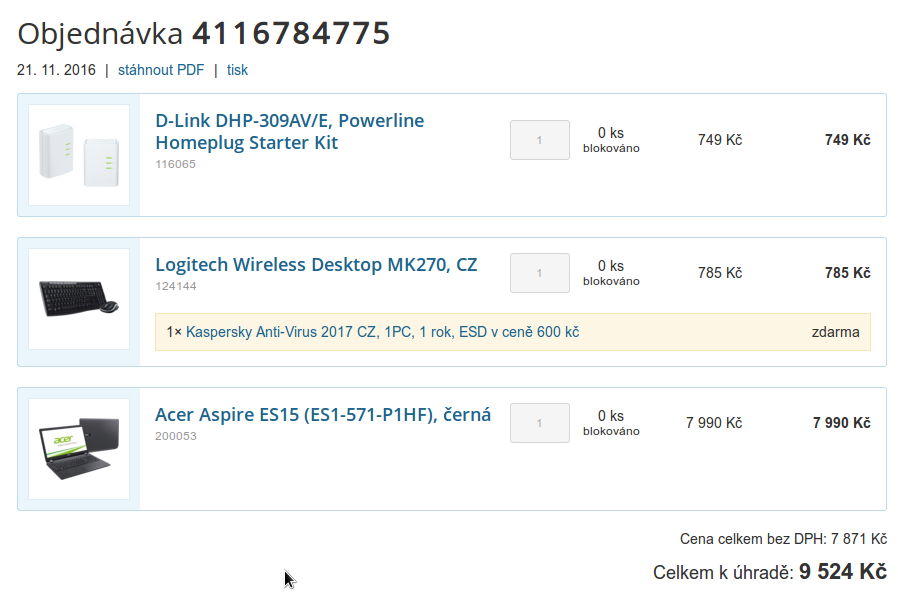Click the Logitech keyboard and mouse thumbnail
This screenshot has width=898, height=600.
pyautogui.click(x=79, y=298)
